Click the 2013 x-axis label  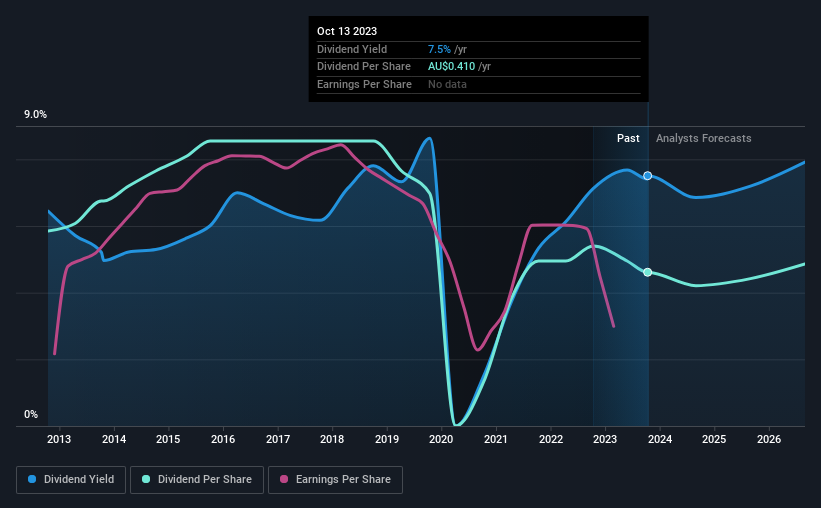(x=59, y=439)
